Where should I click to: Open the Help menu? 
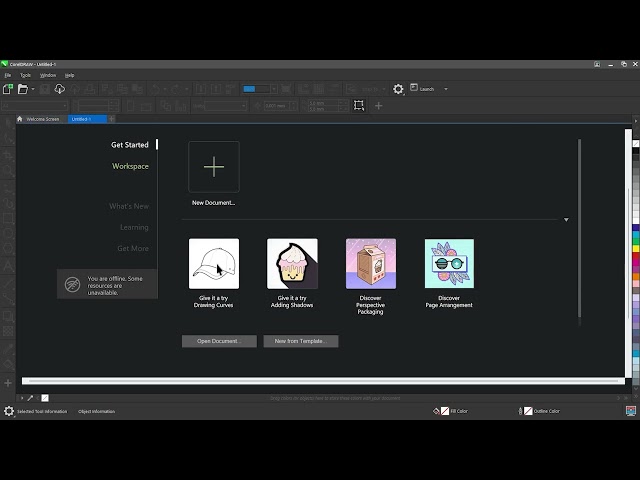pos(69,75)
